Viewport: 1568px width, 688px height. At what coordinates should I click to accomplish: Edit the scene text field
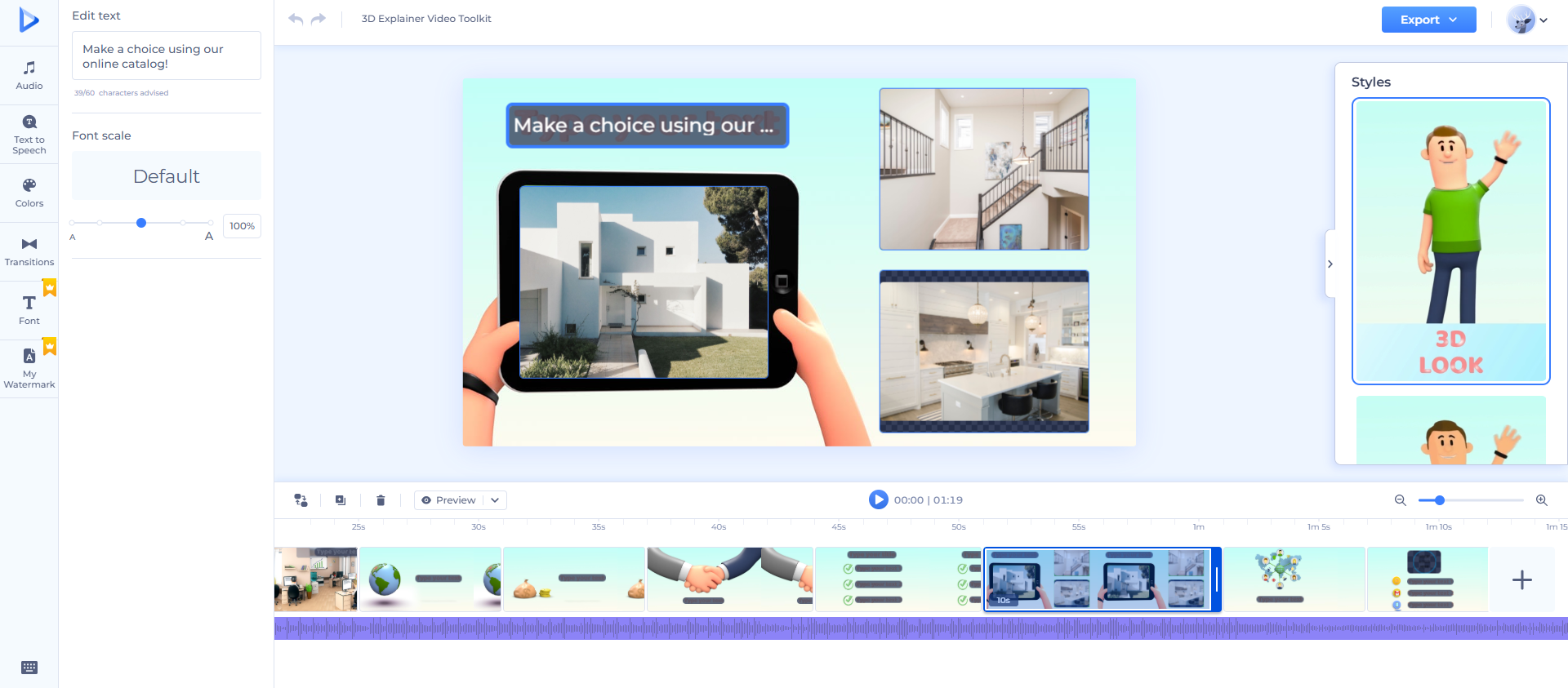167,55
